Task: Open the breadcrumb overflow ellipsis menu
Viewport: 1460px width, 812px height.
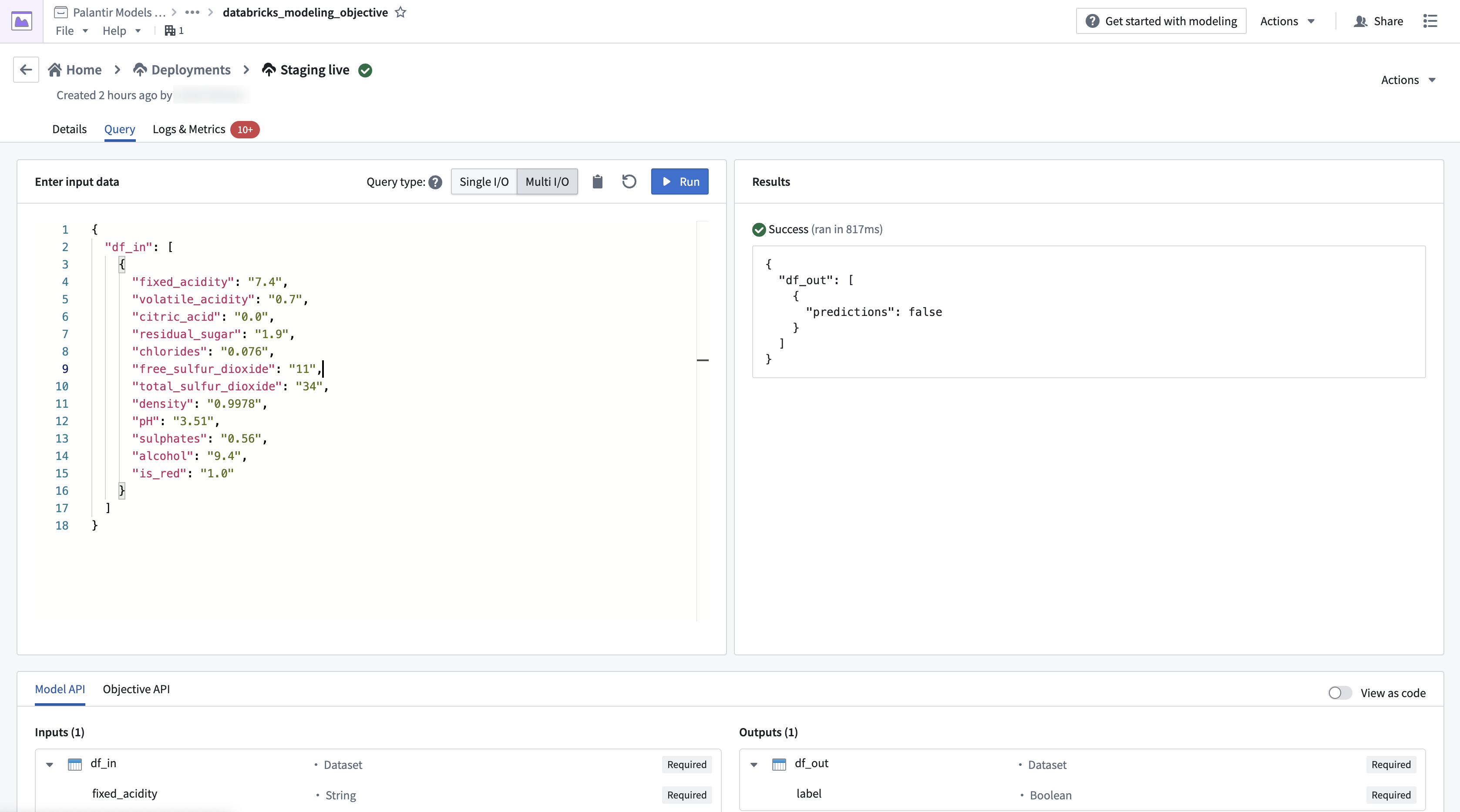Action: tap(192, 12)
